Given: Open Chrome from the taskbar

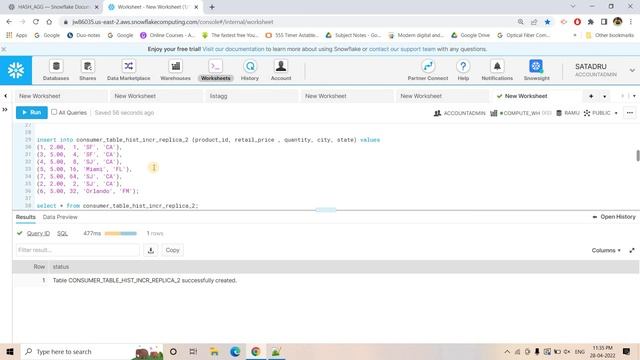Looking at the screenshot, I should click(x=256, y=351).
